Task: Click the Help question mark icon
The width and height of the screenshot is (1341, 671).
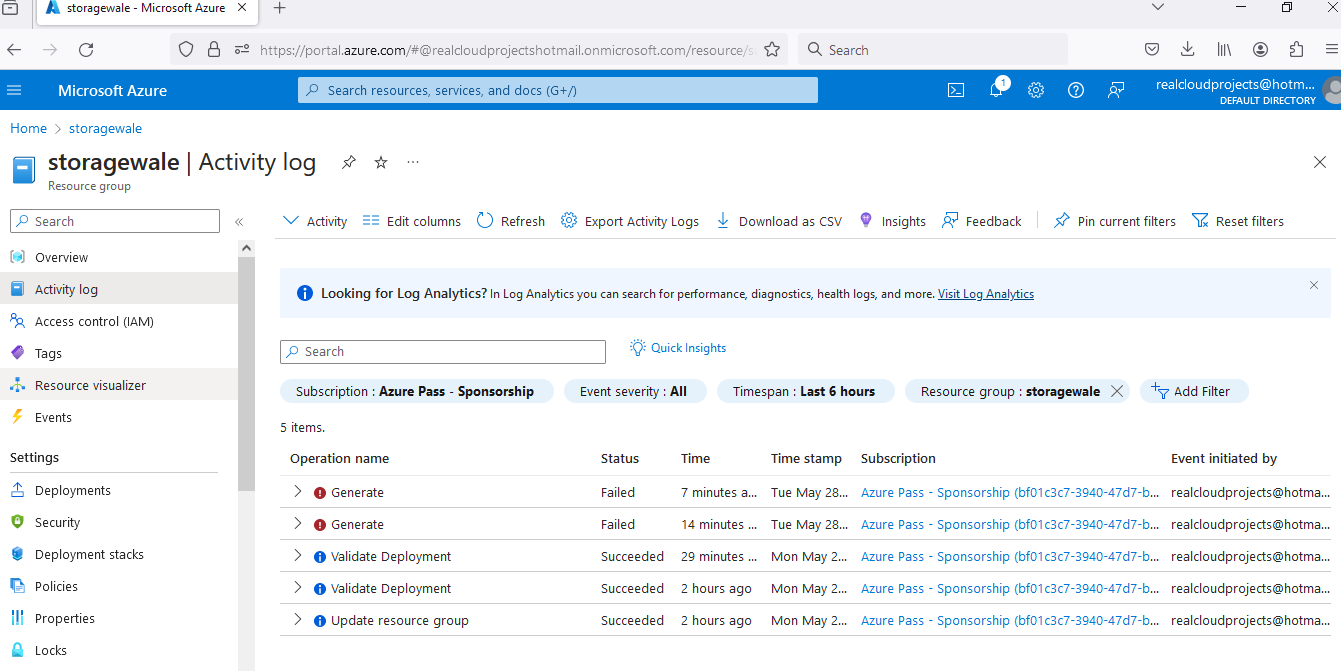Action: [x=1076, y=90]
